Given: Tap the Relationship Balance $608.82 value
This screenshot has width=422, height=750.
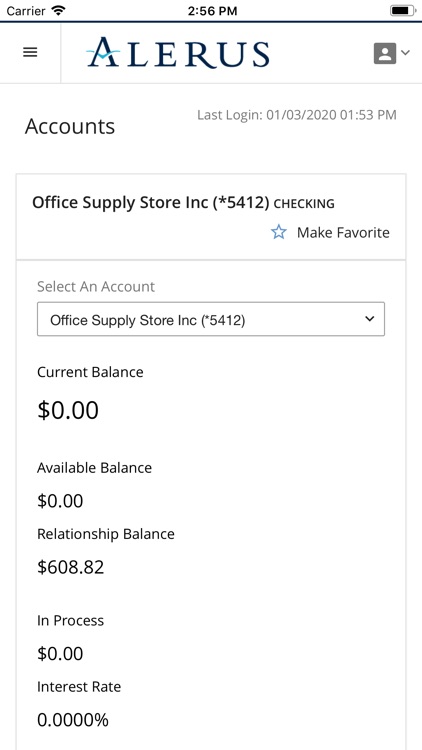Looking at the screenshot, I should 71,567.
